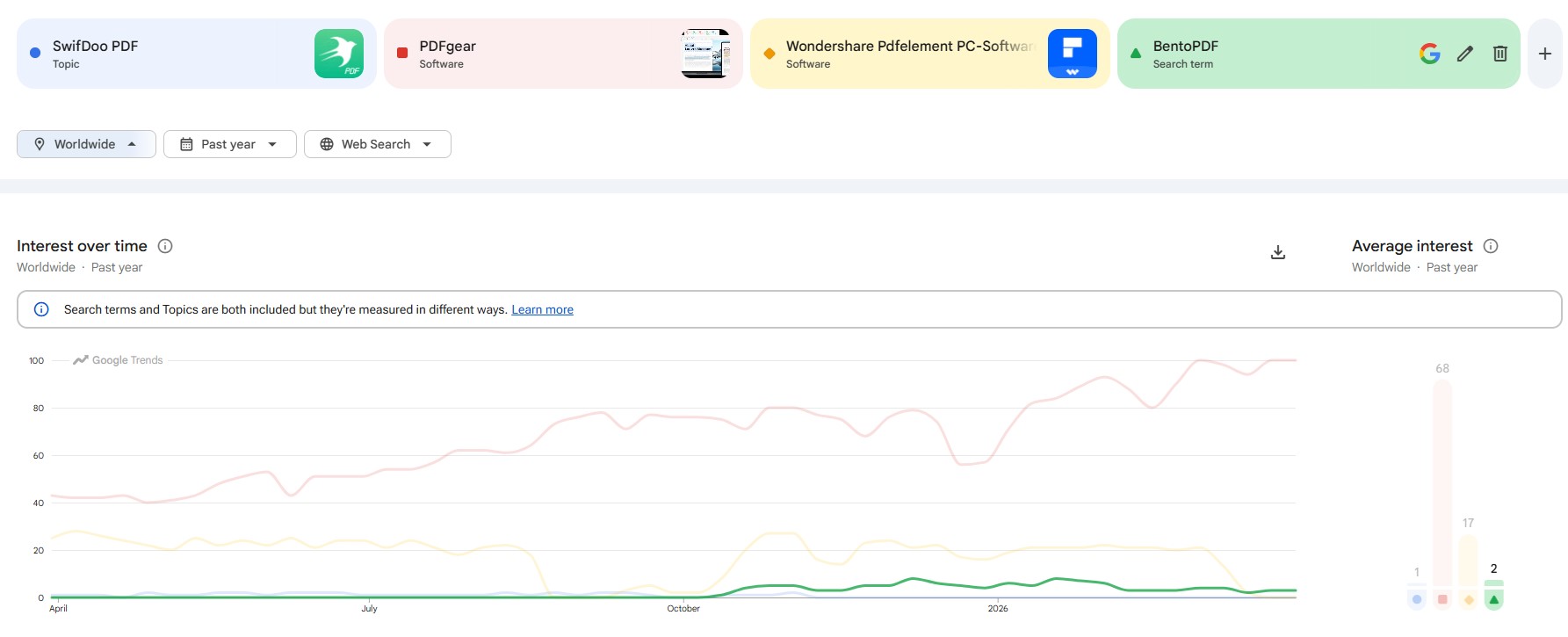The width and height of the screenshot is (1568, 637).
Task: Click the red square beside PDFgear
Action: (402, 53)
